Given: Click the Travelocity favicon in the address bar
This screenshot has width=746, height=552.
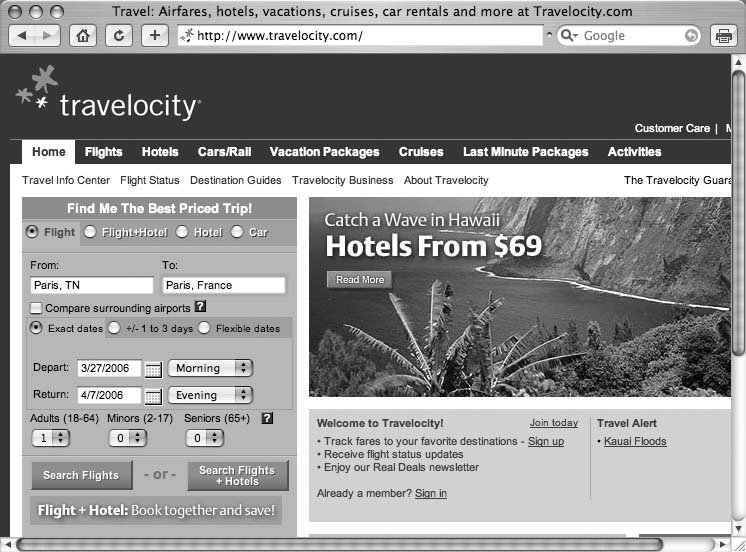Looking at the screenshot, I should 187,35.
